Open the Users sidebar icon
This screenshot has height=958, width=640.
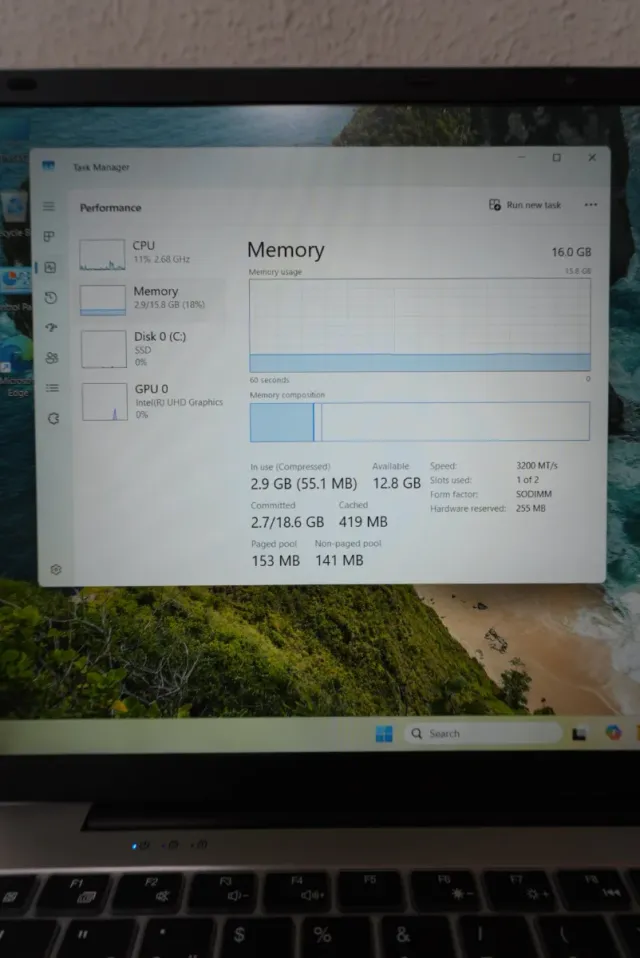[x=52, y=358]
